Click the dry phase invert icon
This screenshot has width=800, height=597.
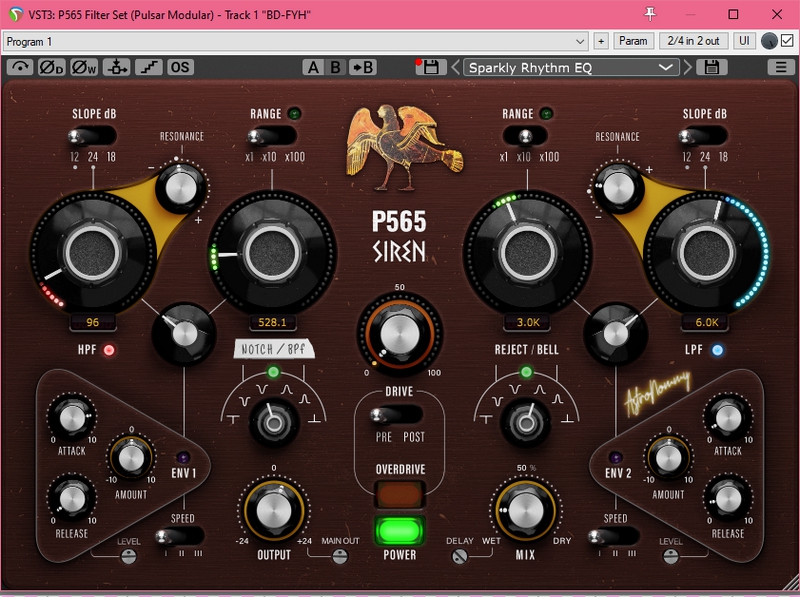click(x=51, y=67)
